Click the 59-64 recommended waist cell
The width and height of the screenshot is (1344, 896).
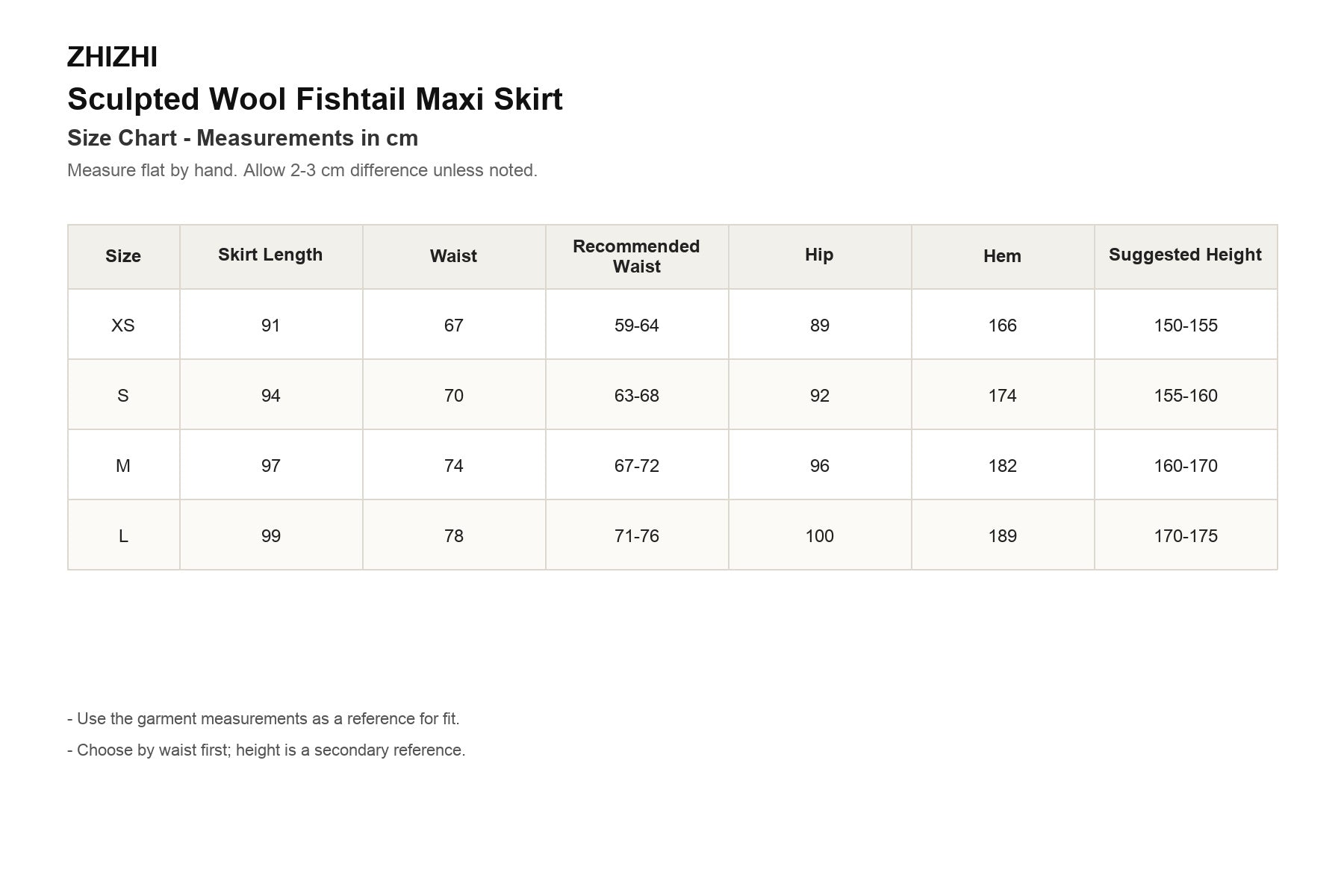tap(637, 326)
